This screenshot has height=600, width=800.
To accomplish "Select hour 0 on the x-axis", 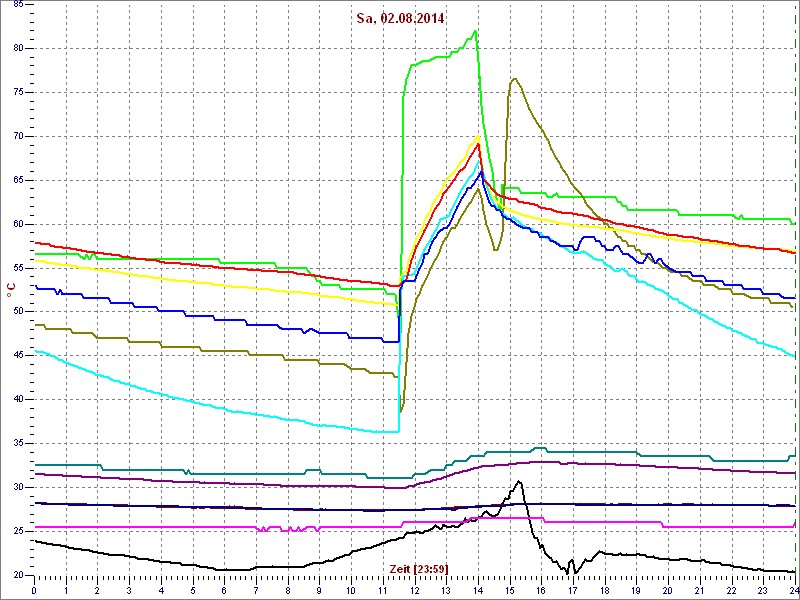I will coord(35,590).
